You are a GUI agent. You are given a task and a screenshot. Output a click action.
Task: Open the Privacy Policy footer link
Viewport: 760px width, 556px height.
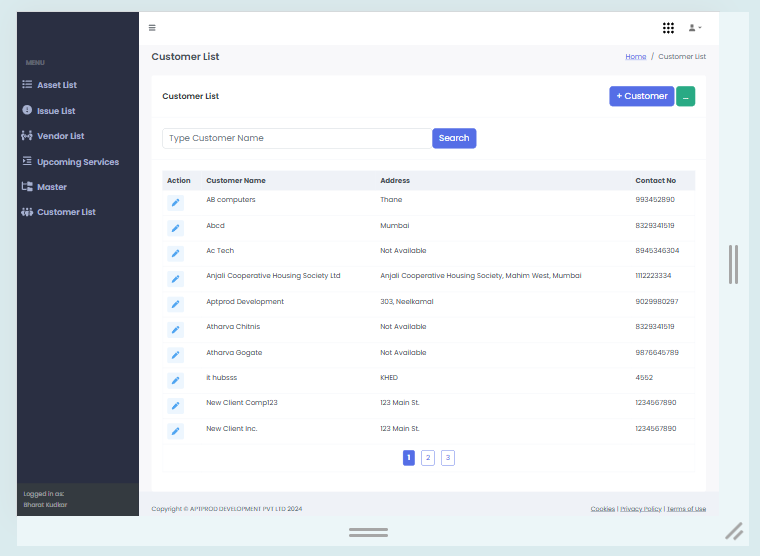pos(640,509)
